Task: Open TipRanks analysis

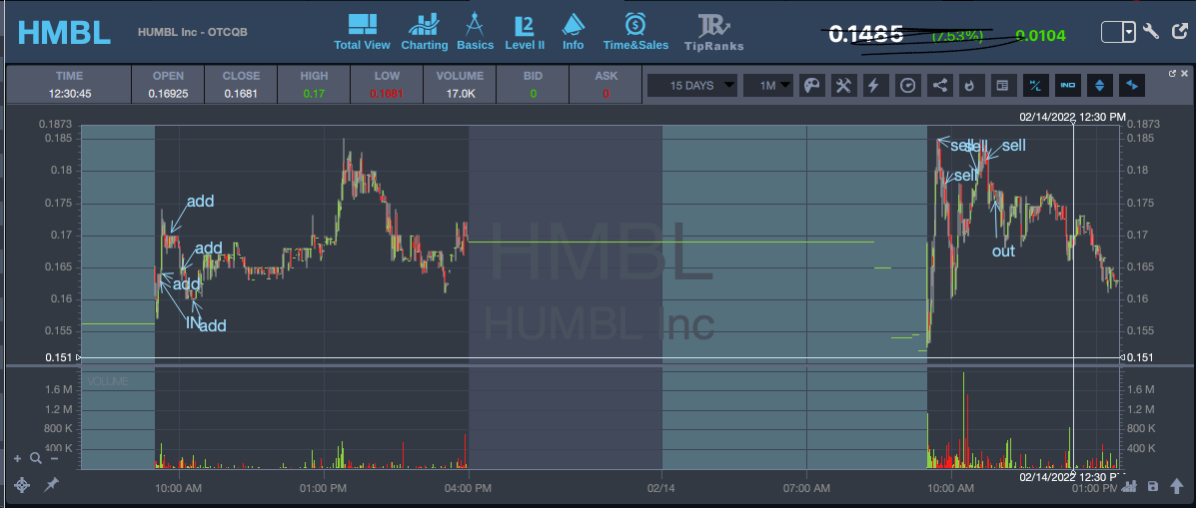Action: pyautogui.click(x=714, y=34)
